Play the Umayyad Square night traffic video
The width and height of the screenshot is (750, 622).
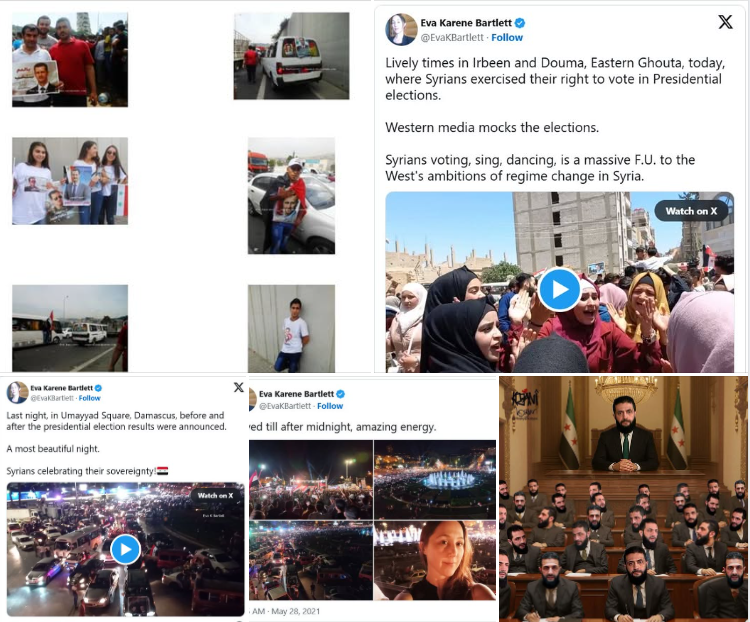coord(125,549)
